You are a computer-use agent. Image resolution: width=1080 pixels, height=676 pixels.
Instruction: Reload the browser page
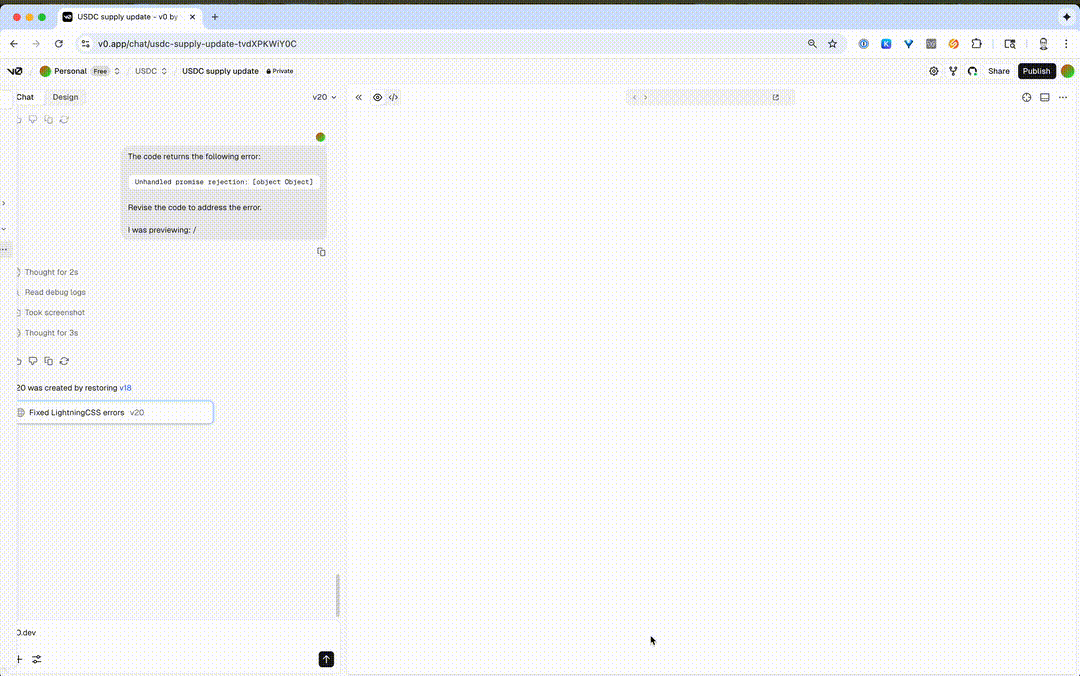tap(59, 43)
